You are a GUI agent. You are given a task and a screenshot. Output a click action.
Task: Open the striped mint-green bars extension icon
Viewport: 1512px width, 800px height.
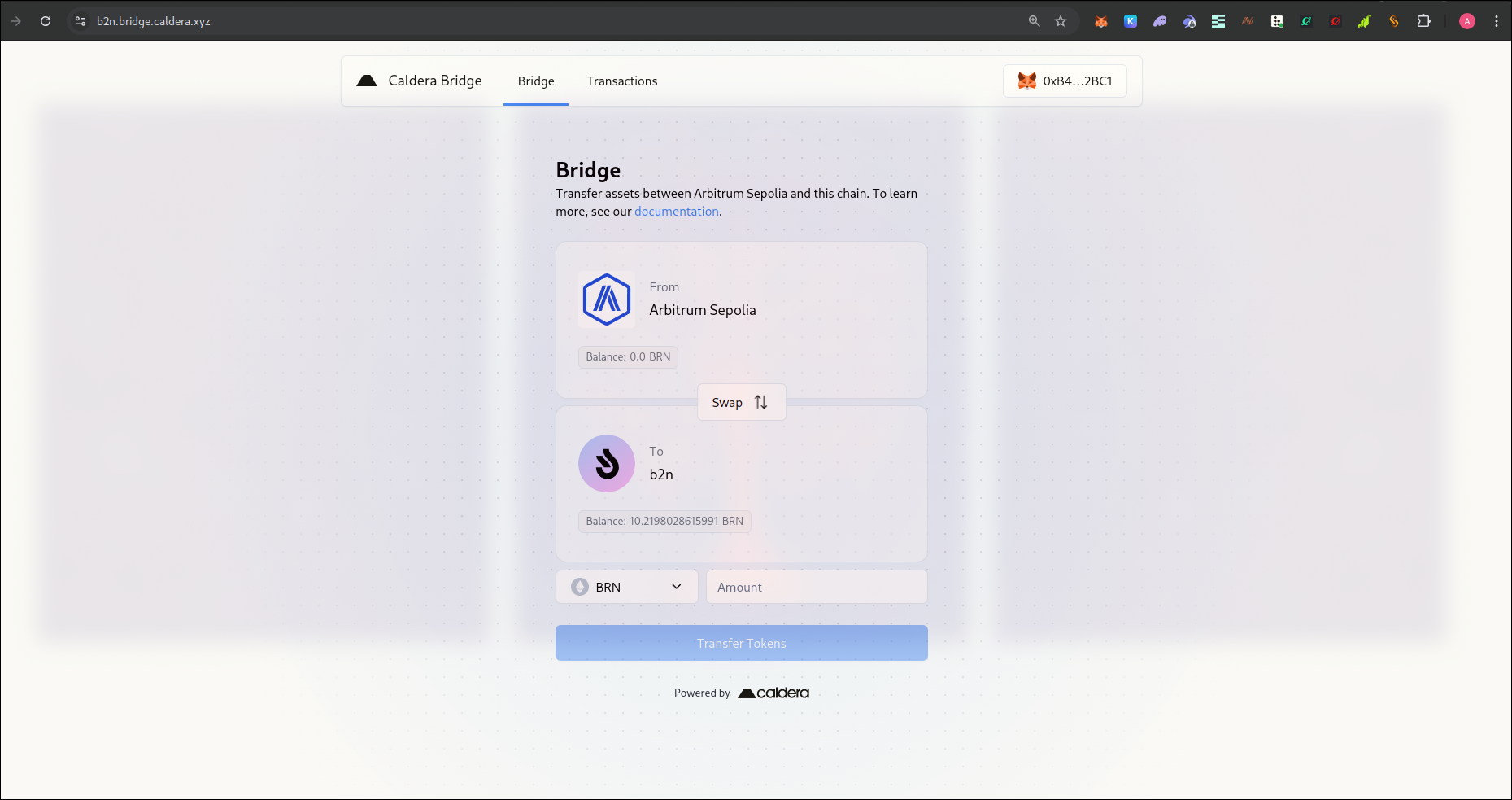coord(1218,22)
